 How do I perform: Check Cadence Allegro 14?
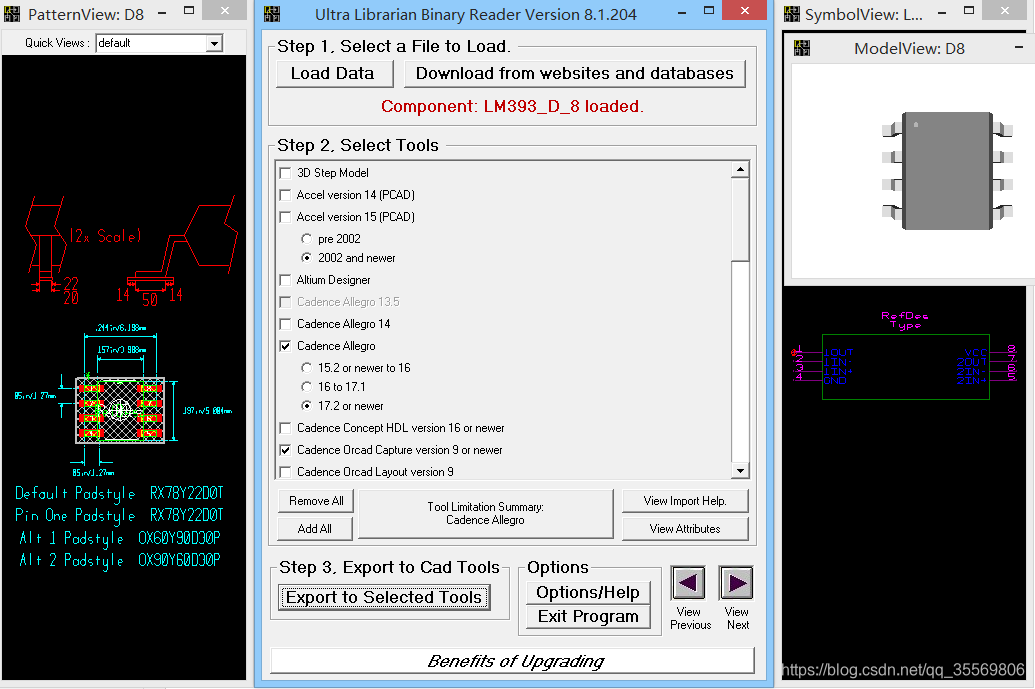286,324
